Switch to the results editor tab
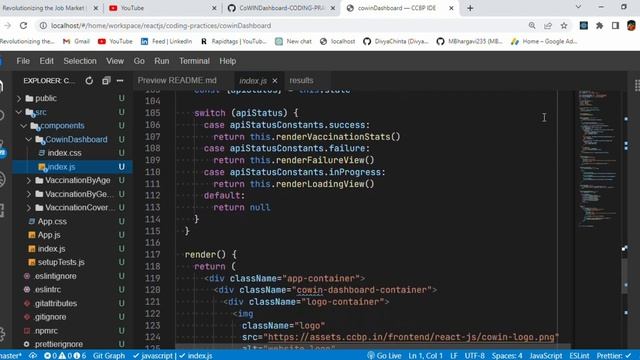 [301, 80]
